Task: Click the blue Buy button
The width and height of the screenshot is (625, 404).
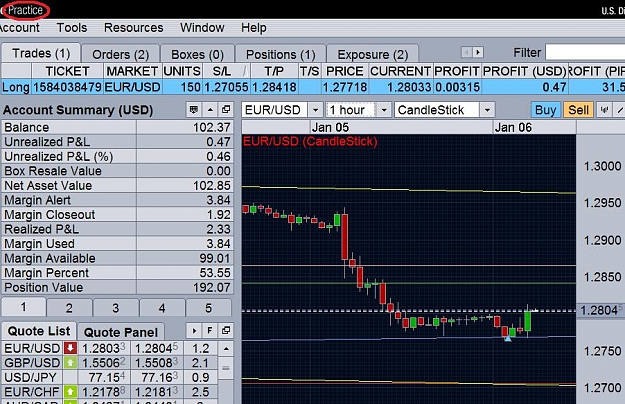Action: click(546, 110)
